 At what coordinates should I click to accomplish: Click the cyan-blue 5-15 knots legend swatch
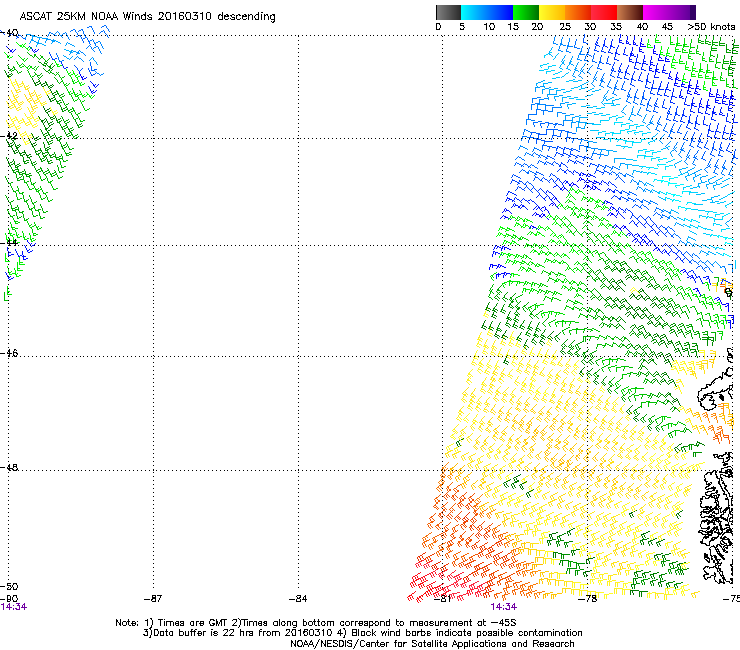pos(487,12)
